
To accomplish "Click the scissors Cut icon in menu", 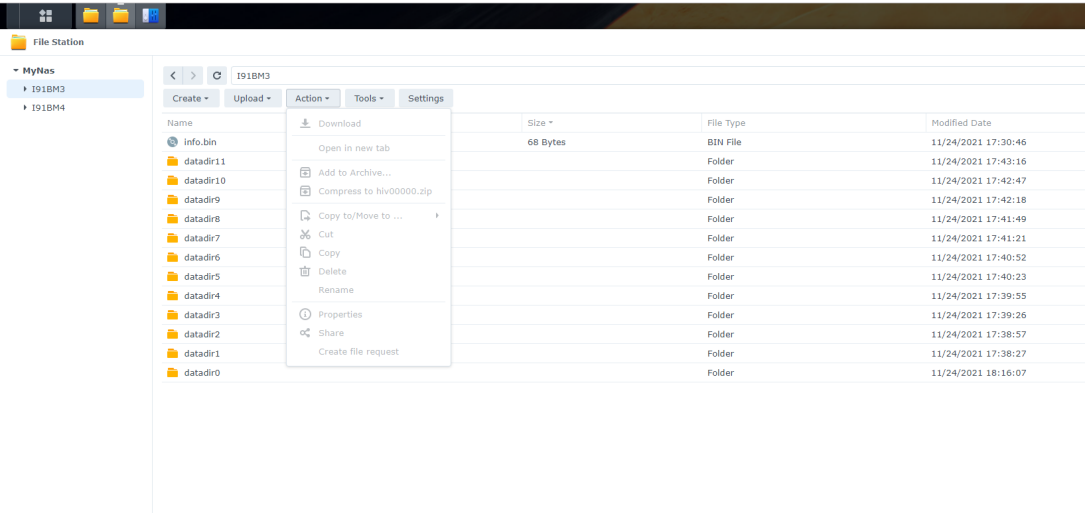I will click(305, 234).
